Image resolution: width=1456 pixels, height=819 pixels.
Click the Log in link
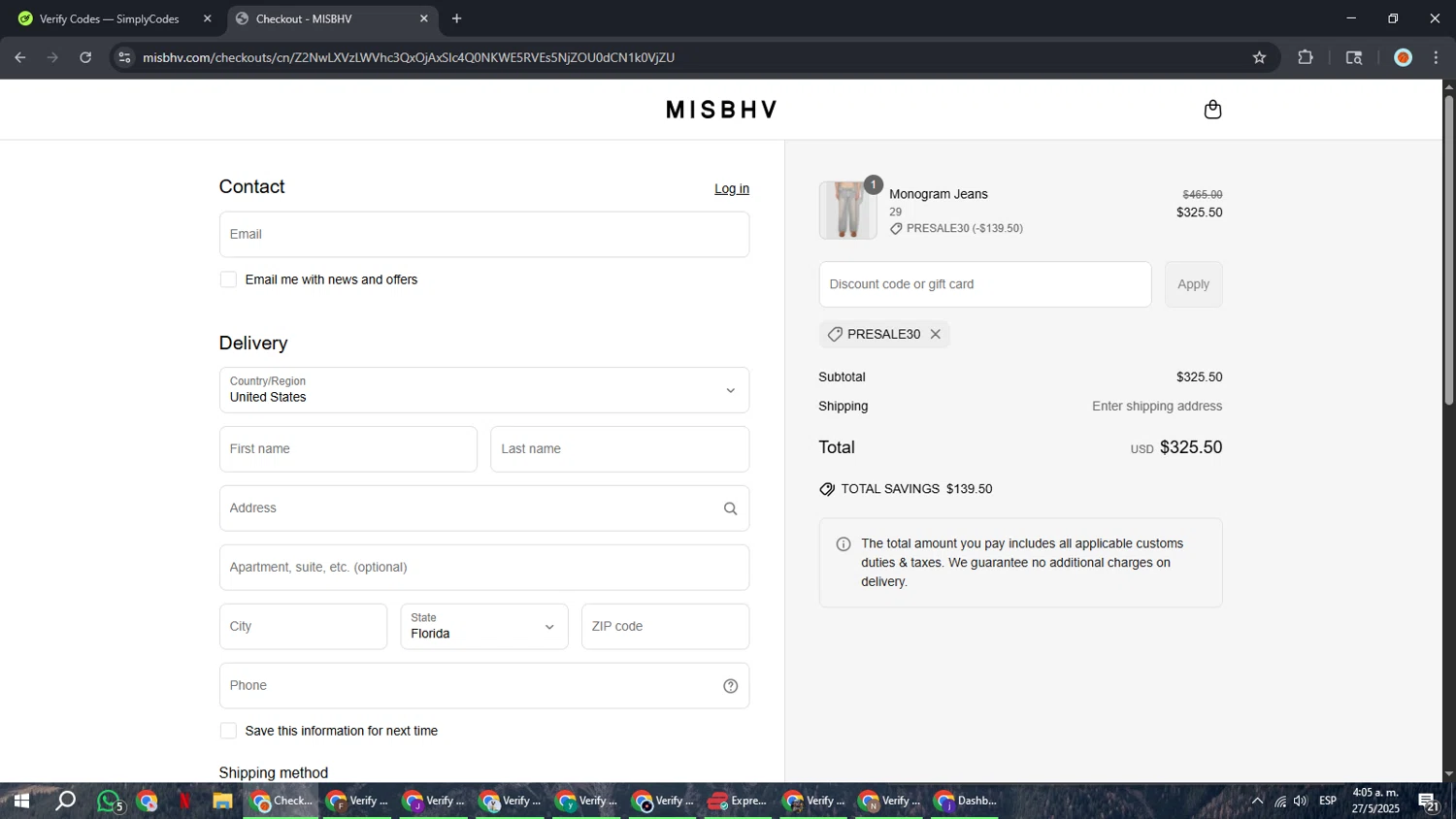(732, 188)
